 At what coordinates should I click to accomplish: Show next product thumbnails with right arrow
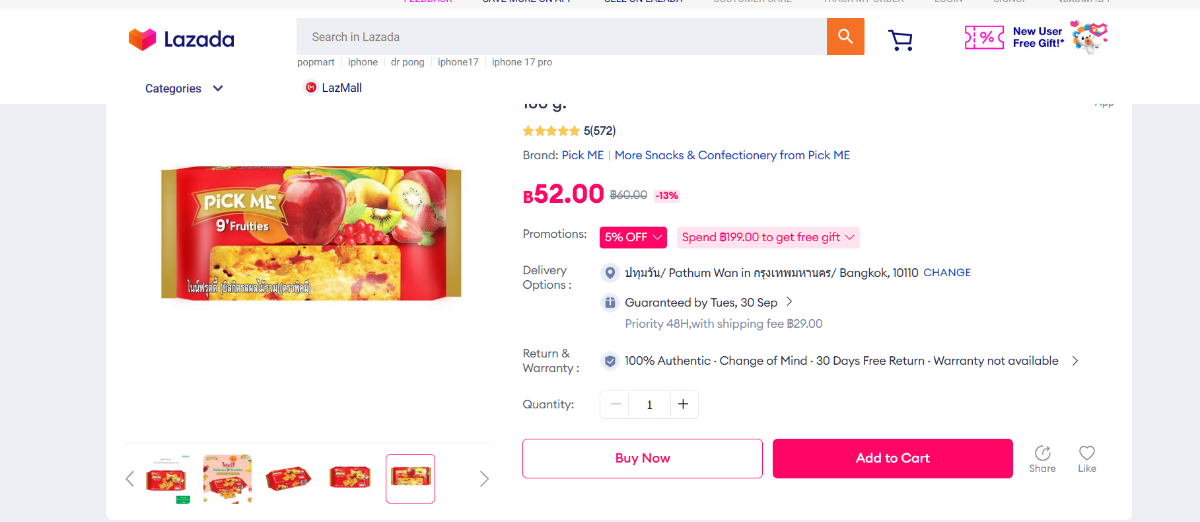click(x=484, y=479)
